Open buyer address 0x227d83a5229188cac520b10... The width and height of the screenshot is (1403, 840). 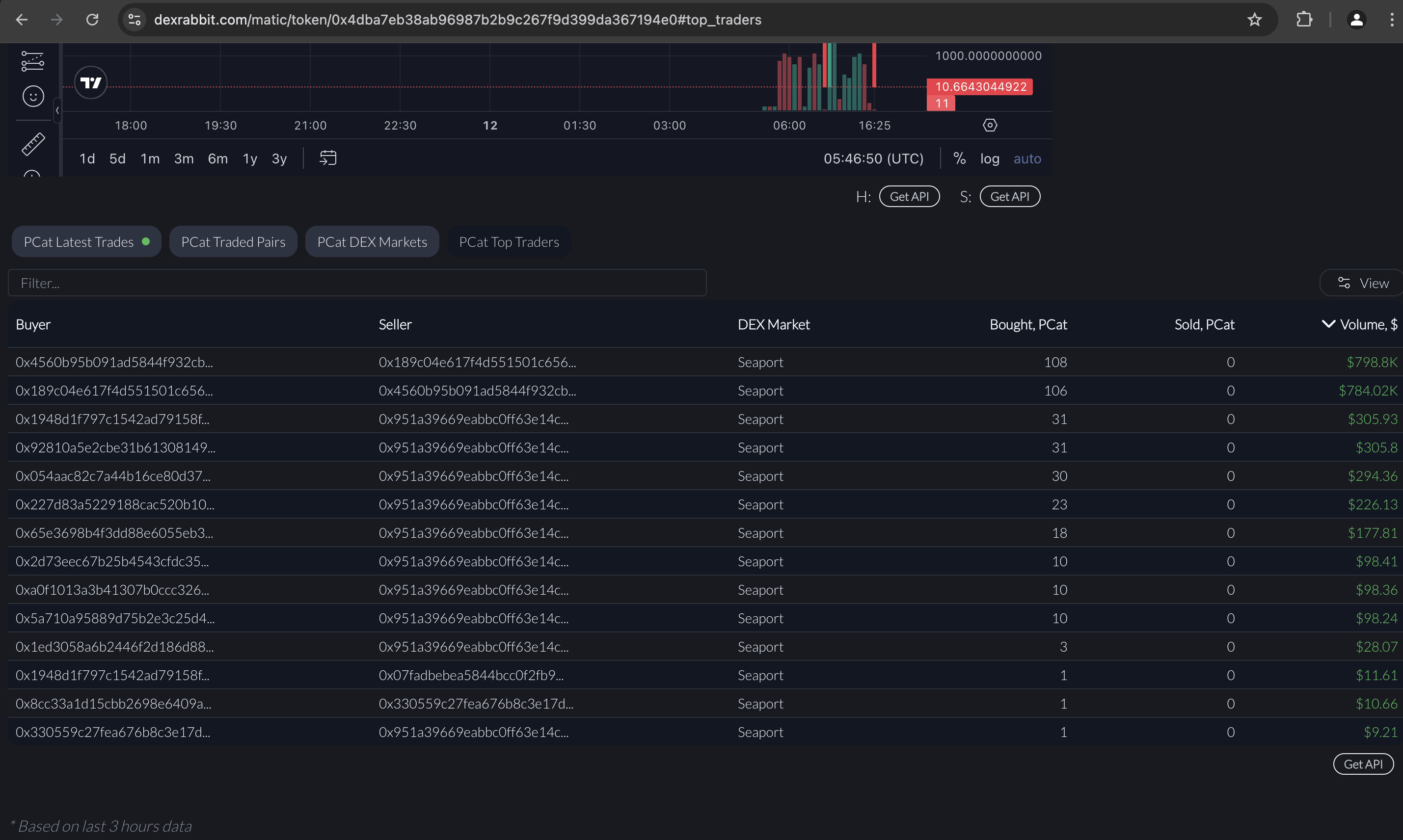click(115, 504)
